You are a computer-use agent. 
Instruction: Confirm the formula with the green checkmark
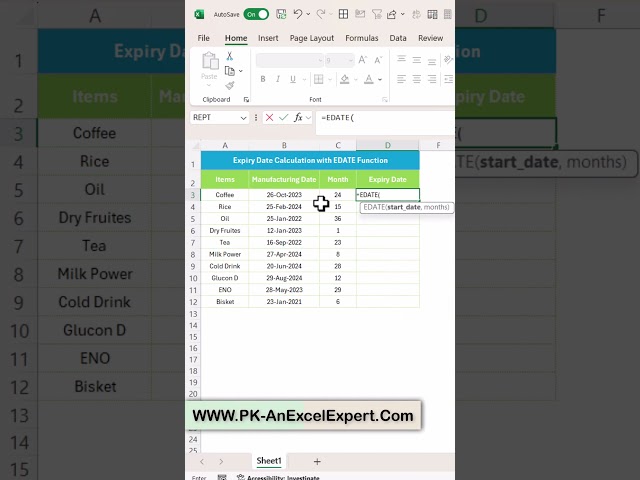(x=283, y=118)
